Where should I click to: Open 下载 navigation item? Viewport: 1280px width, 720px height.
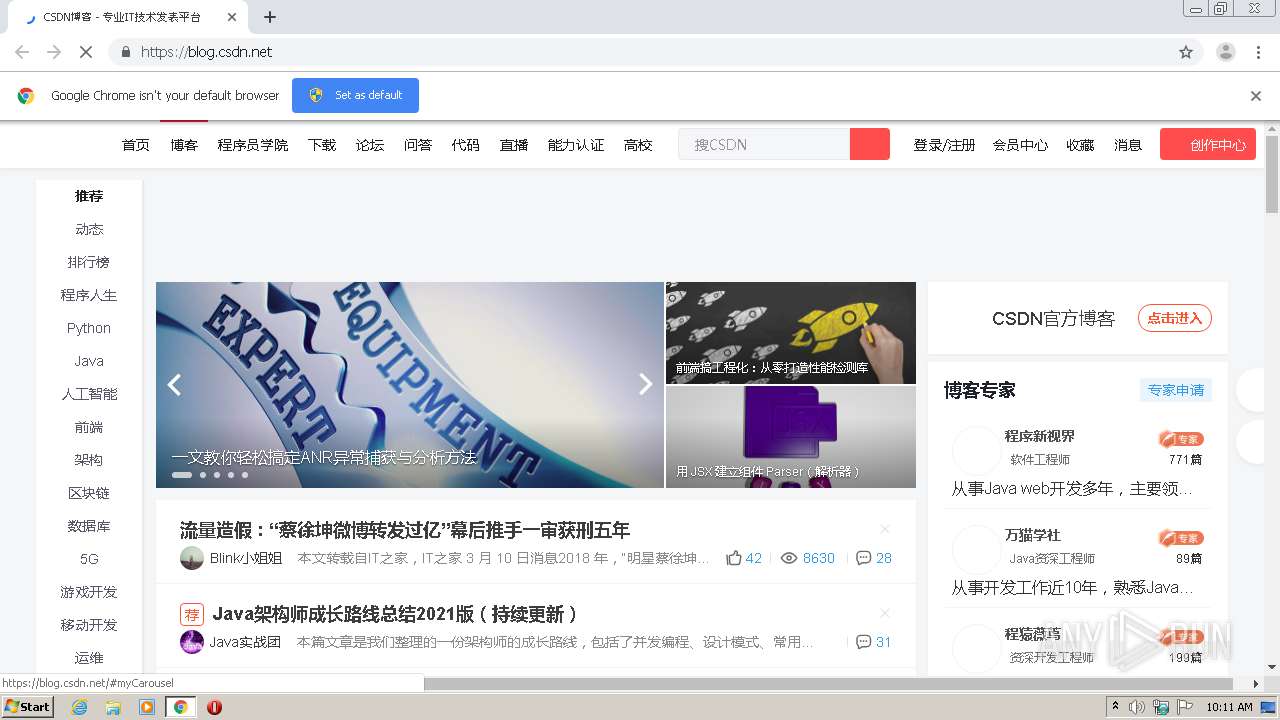(x=322, y=145)
